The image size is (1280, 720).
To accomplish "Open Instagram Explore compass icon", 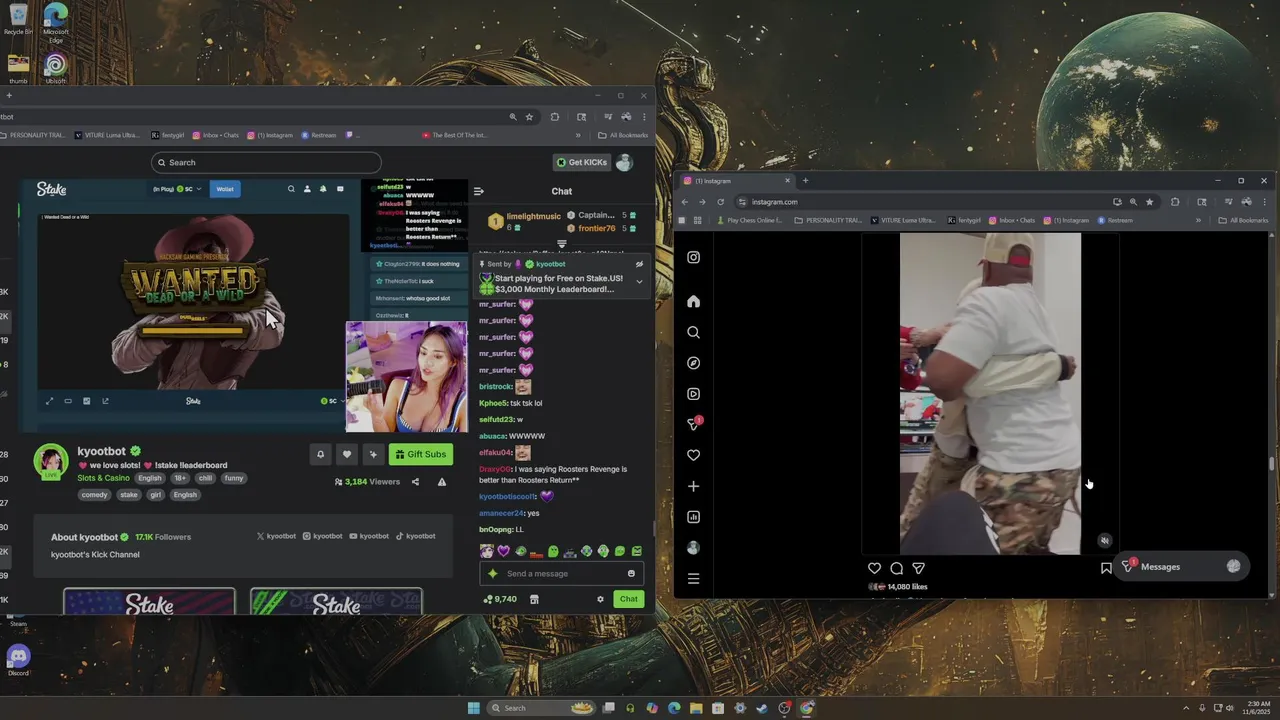I will pos(693,363).
